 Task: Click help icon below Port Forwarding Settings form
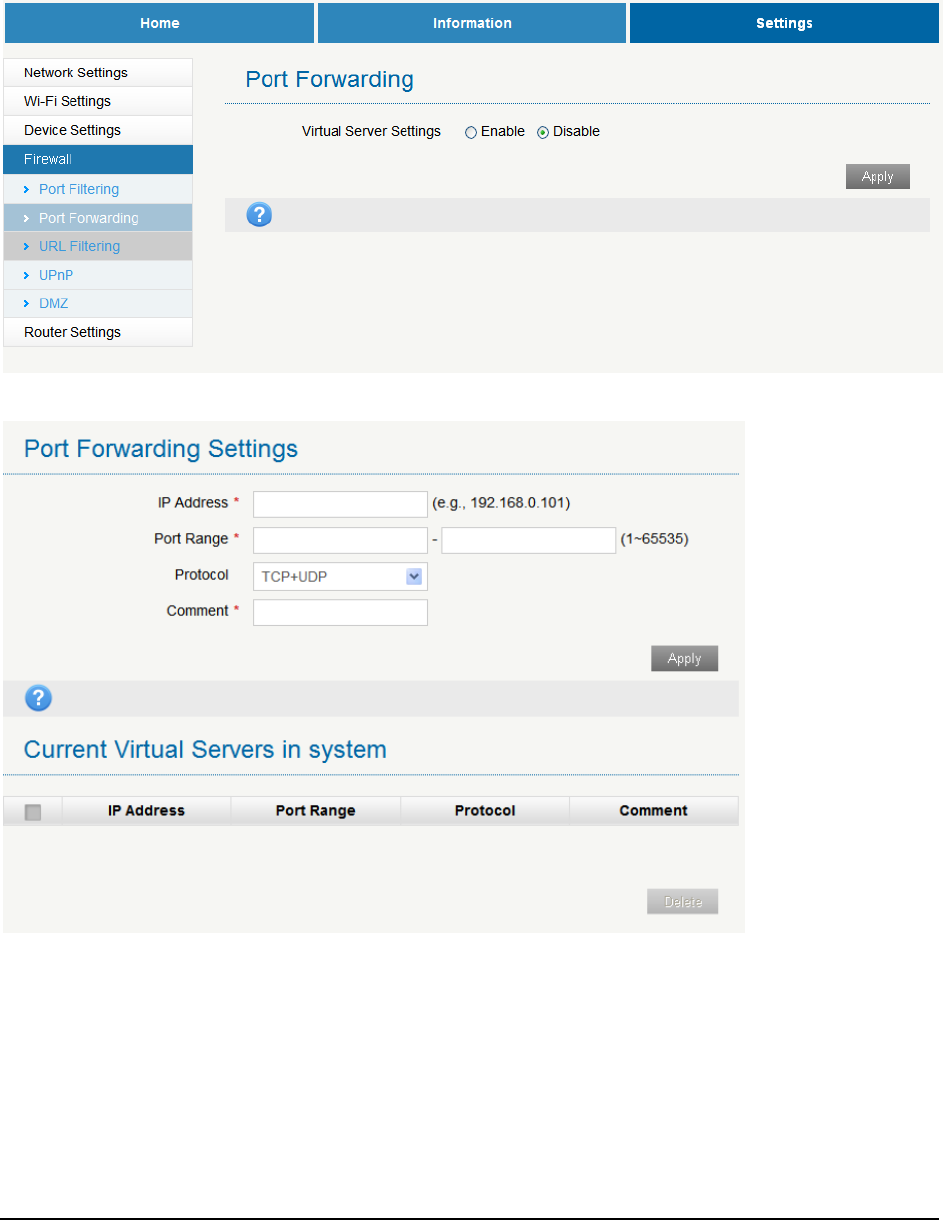(38, 699)
